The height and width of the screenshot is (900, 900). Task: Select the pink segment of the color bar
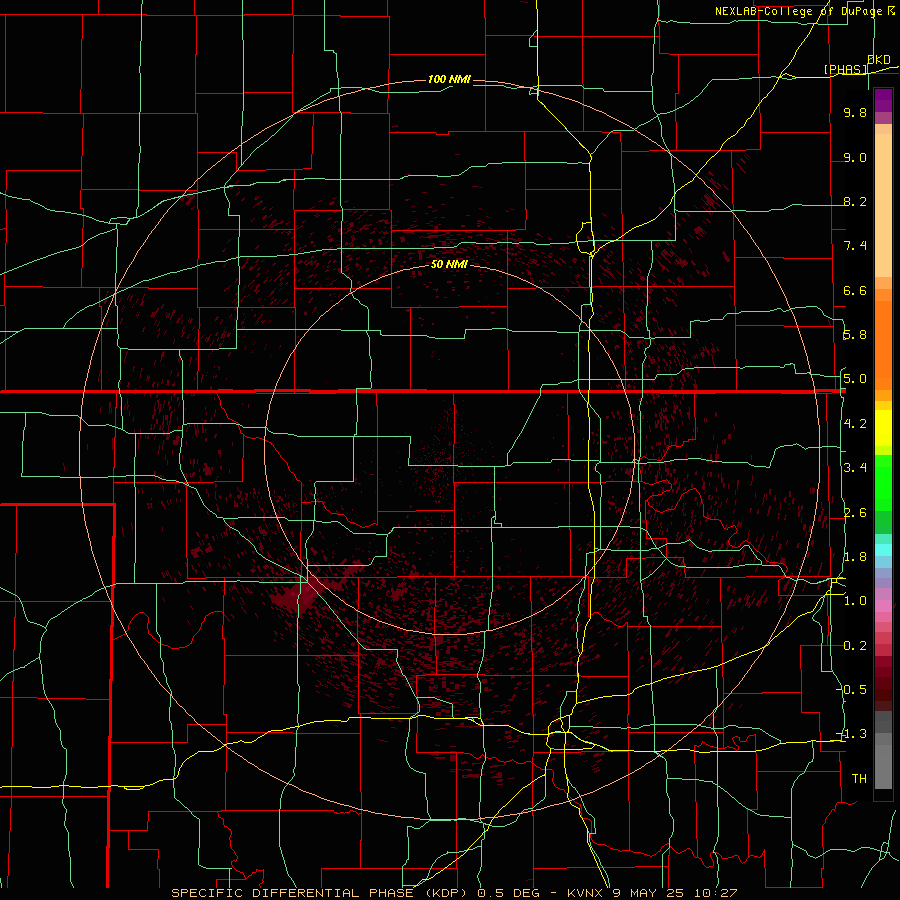click(x=883, y=606)
